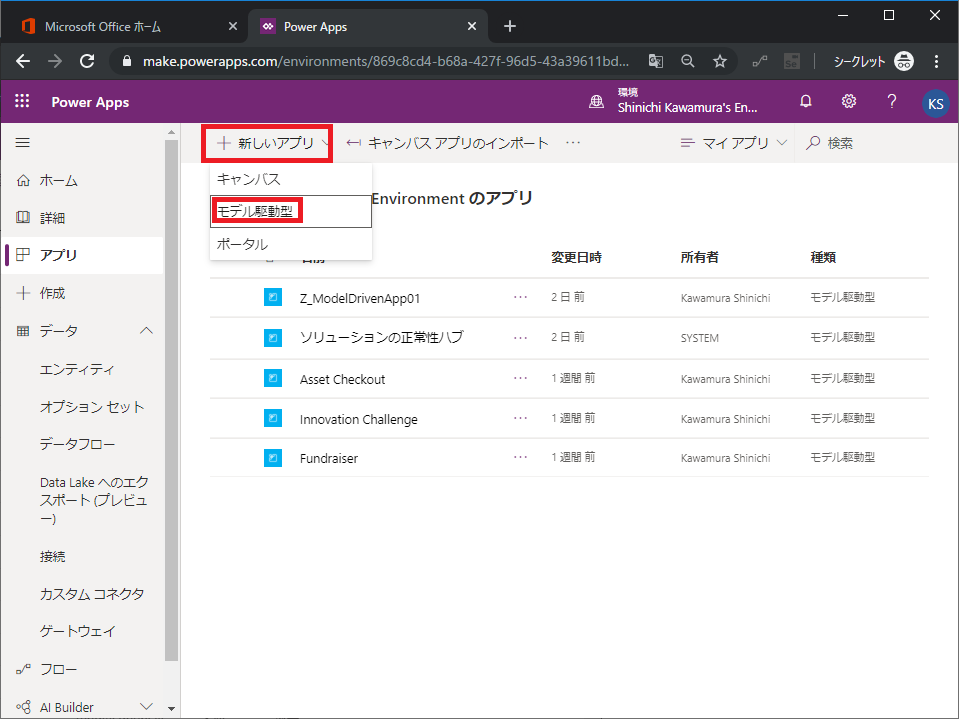Open the Chrome three-dot menu
The image size is (959, 719).
[936, 61]
